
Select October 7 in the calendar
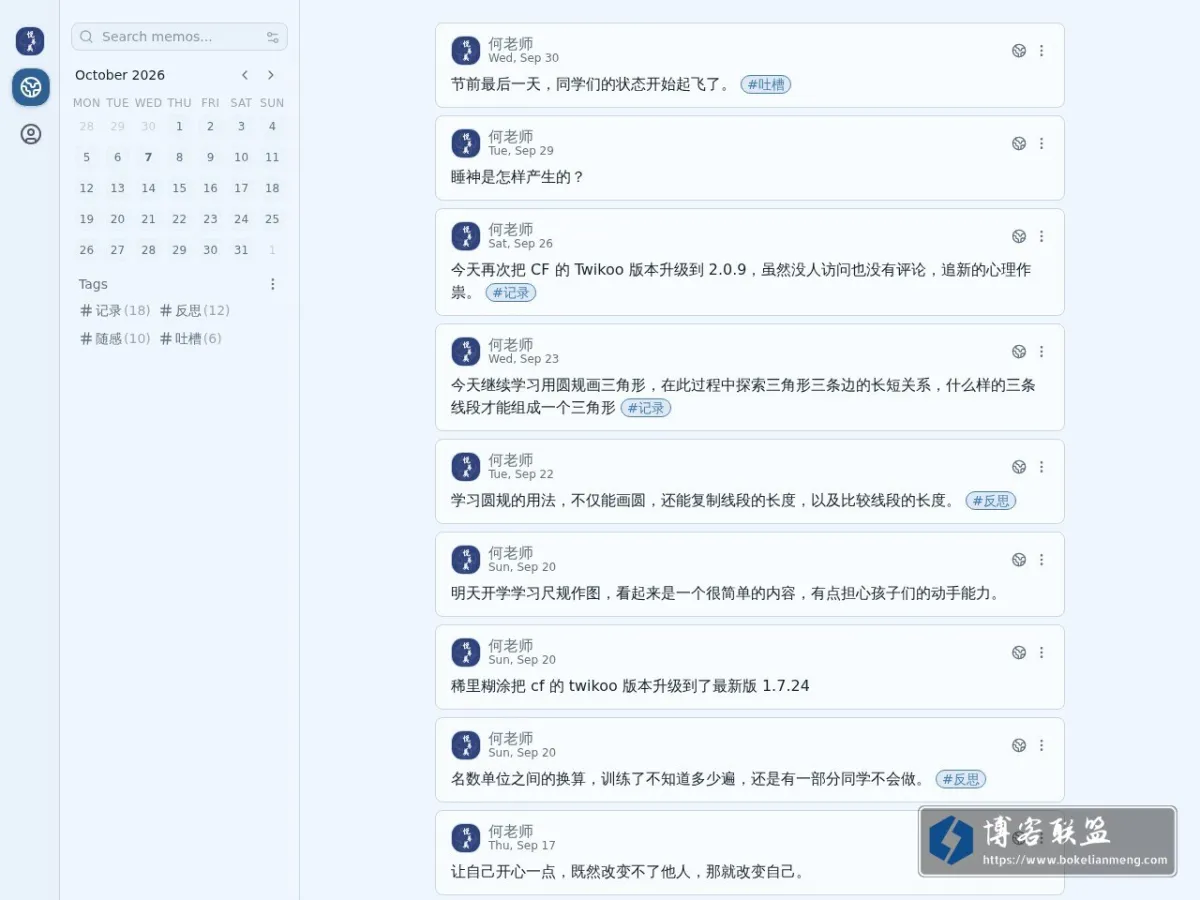(x=148, y=157)
